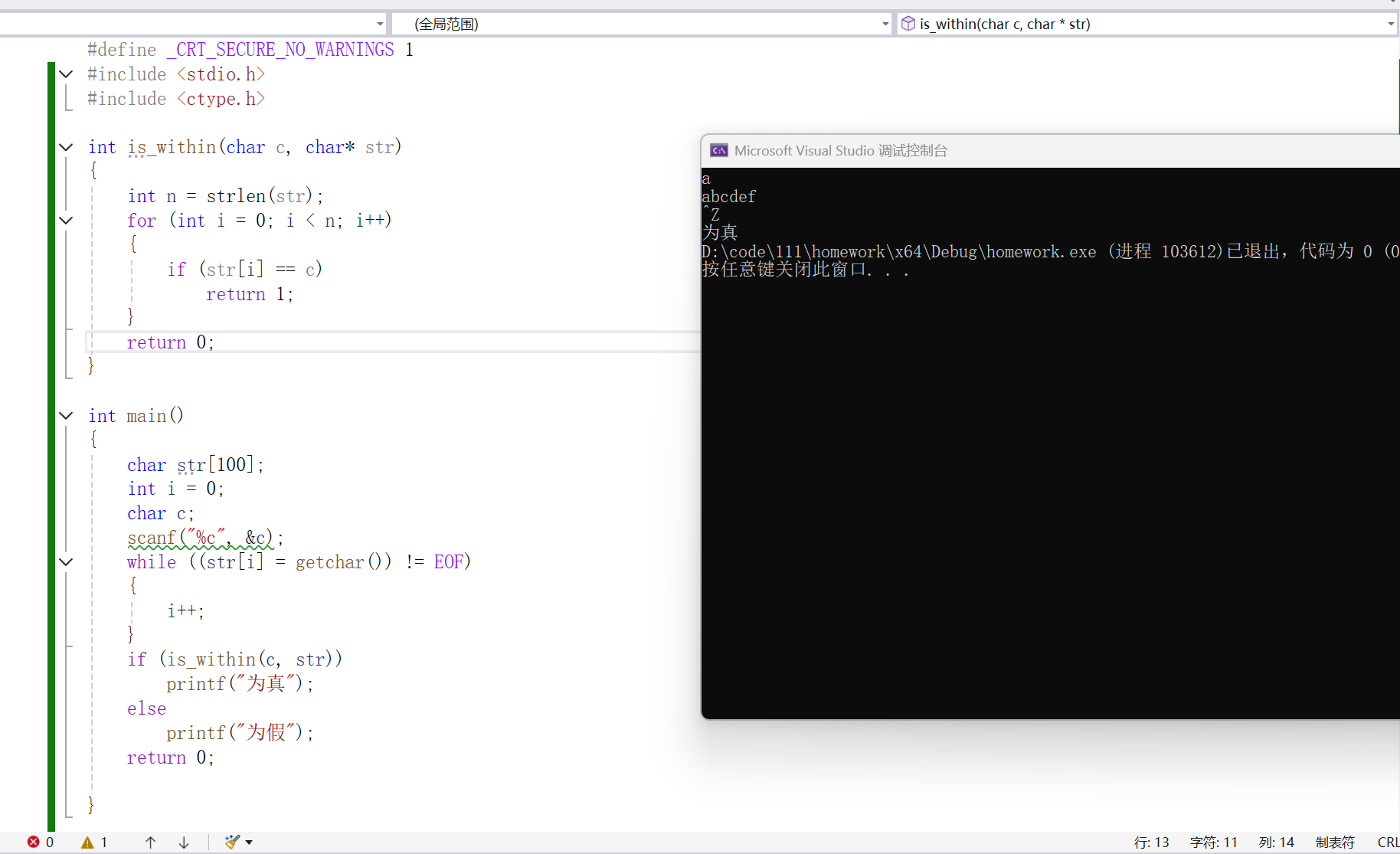
Task: Click the is_within(c, str) call in if
Action: pyautogui.click(x=249, y=659)
